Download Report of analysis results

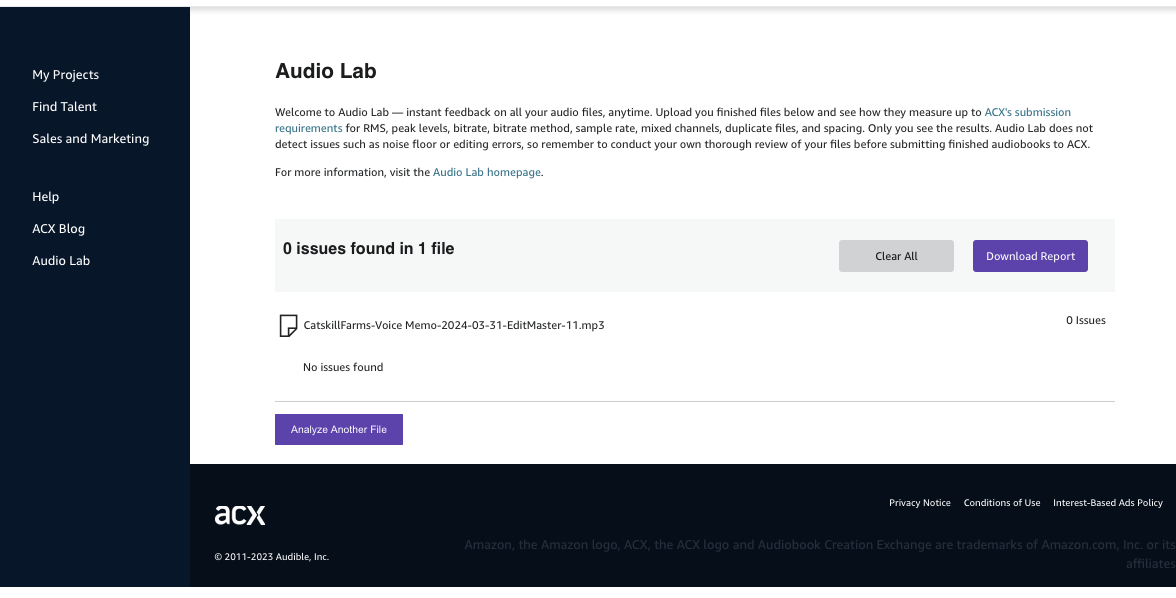1030,256
